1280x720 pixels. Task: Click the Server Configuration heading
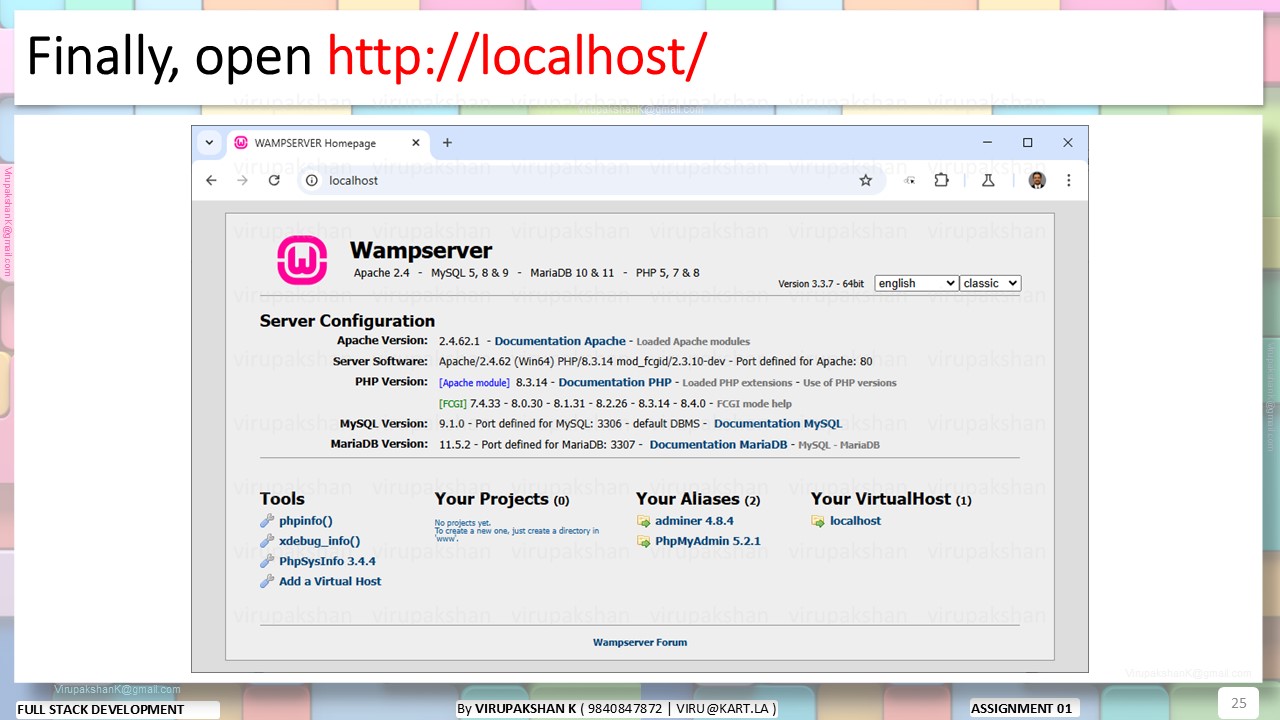coord(347,321)
